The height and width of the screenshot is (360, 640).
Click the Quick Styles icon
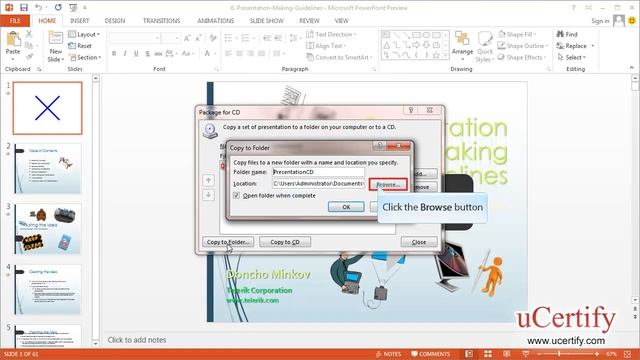[x=485, y=39]
